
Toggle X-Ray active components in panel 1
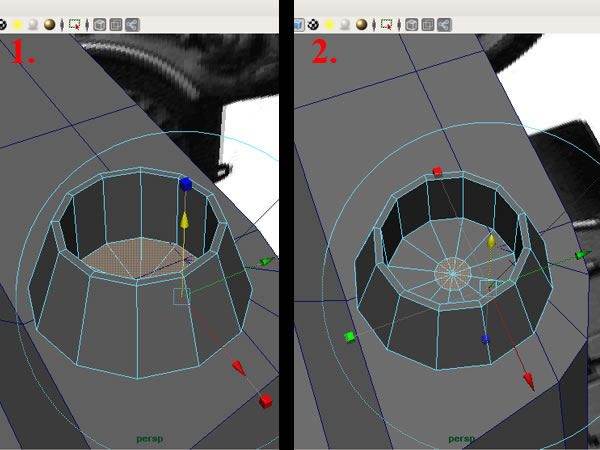tap(116, 25)
